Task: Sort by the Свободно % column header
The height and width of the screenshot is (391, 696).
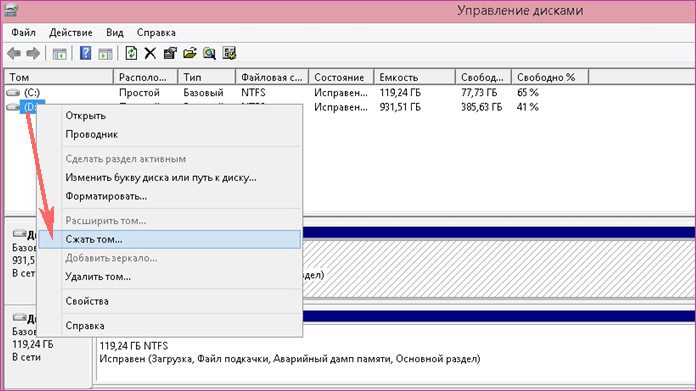Action: click(x=550, y=77)
